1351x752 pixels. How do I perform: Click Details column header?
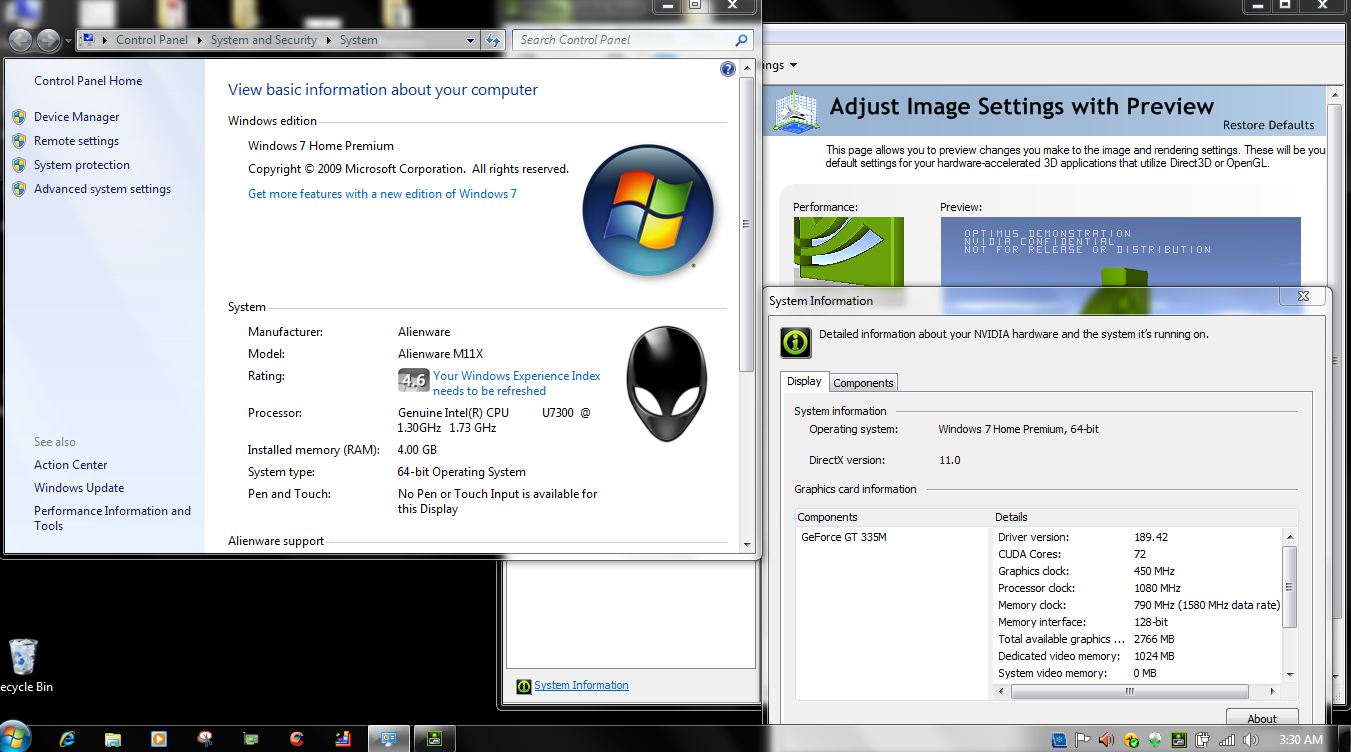coord(1145,517)
